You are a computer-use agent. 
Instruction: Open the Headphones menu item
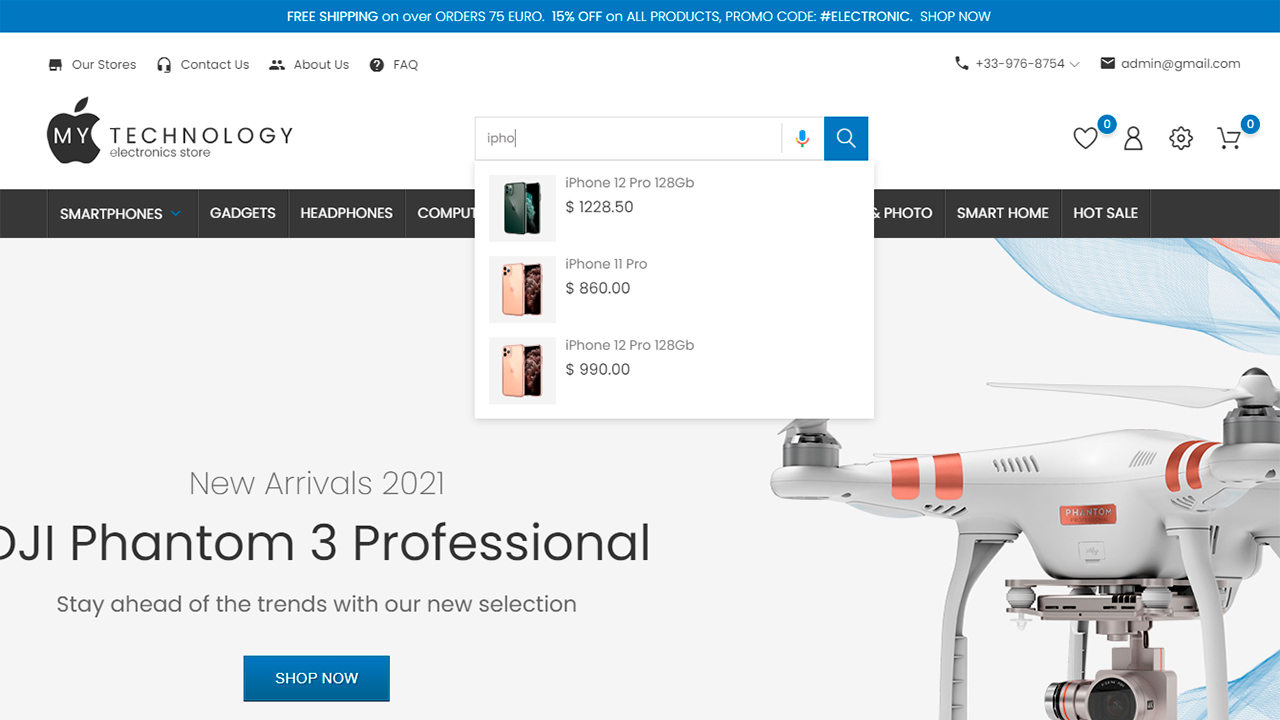pos(347,213)
